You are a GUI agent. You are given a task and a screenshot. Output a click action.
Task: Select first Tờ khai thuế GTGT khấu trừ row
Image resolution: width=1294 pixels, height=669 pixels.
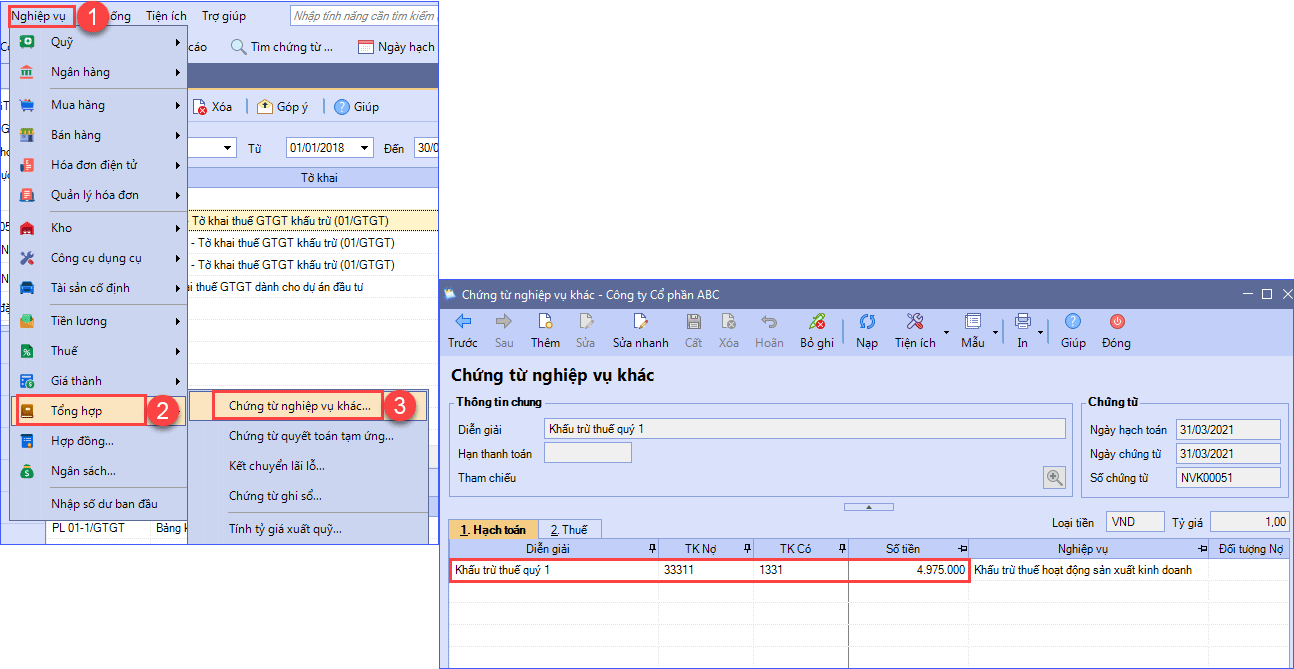[x=313, y=220]
